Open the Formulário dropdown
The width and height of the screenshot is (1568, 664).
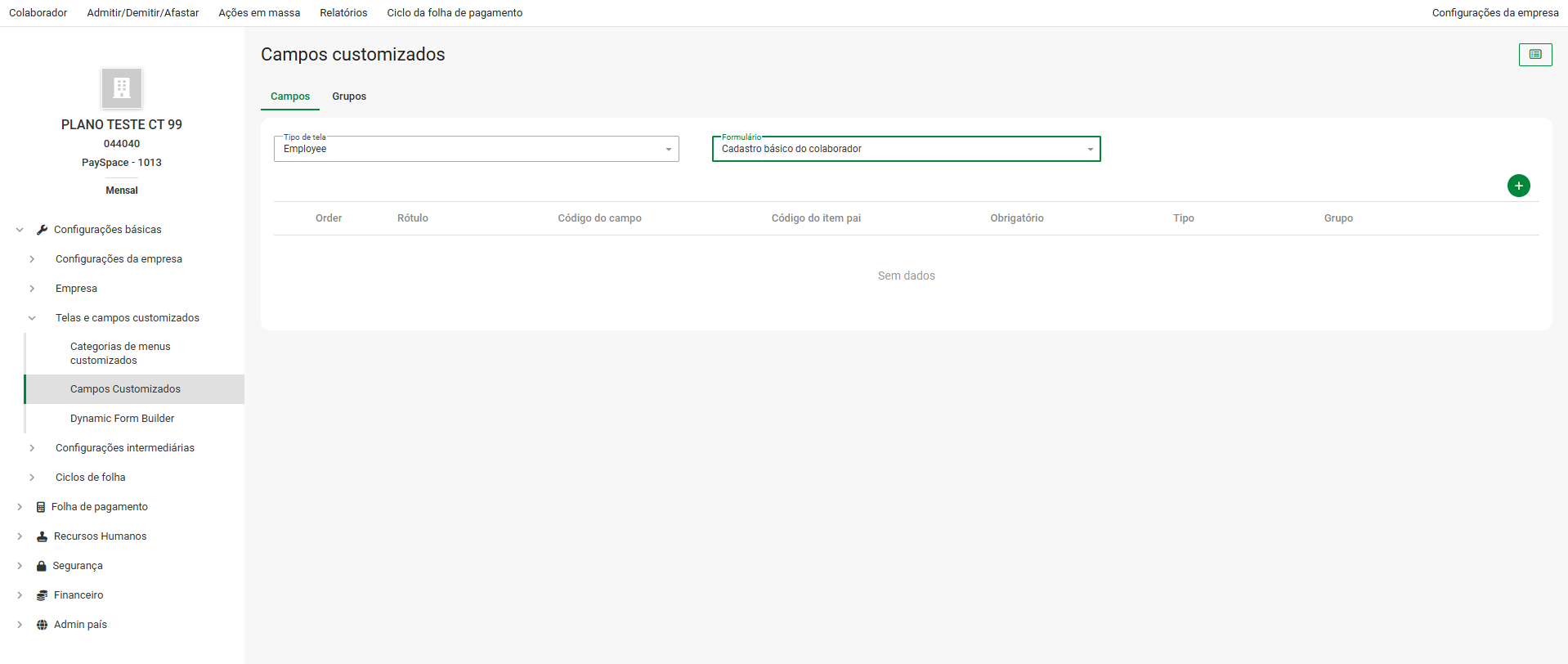click(906, 149)
